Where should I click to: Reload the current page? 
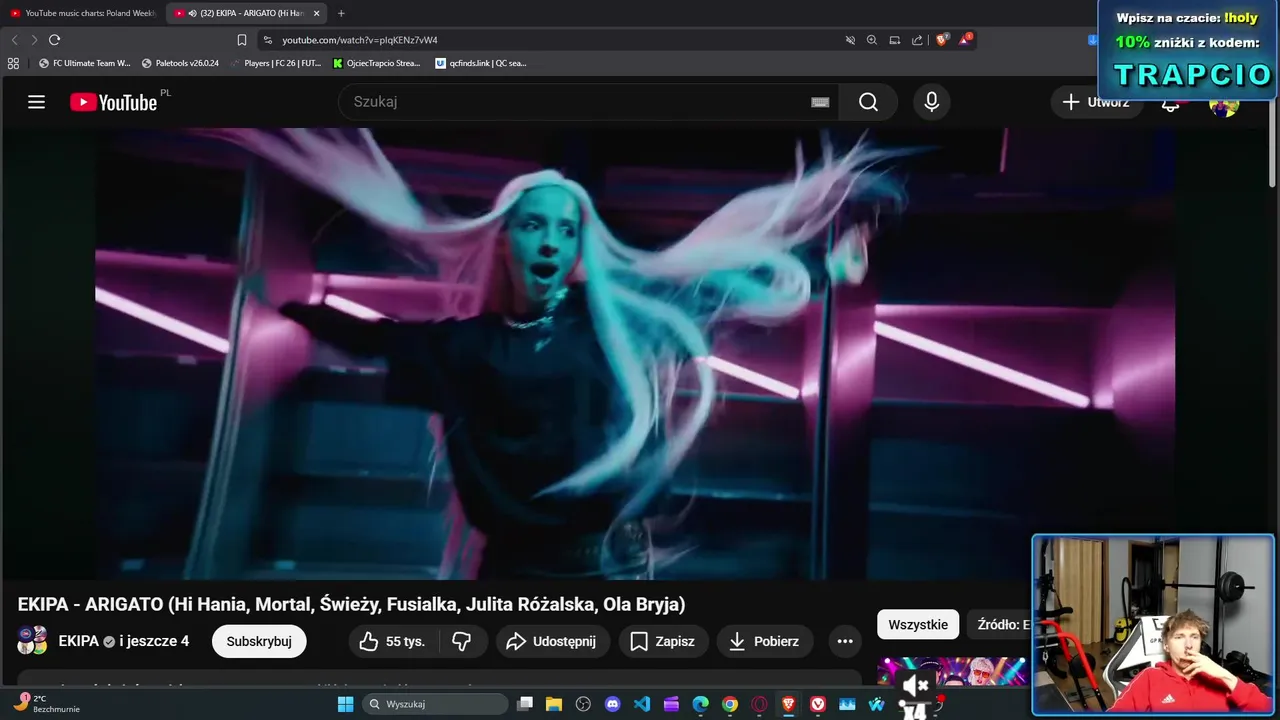pyautogui.click(x=54, y=40)
